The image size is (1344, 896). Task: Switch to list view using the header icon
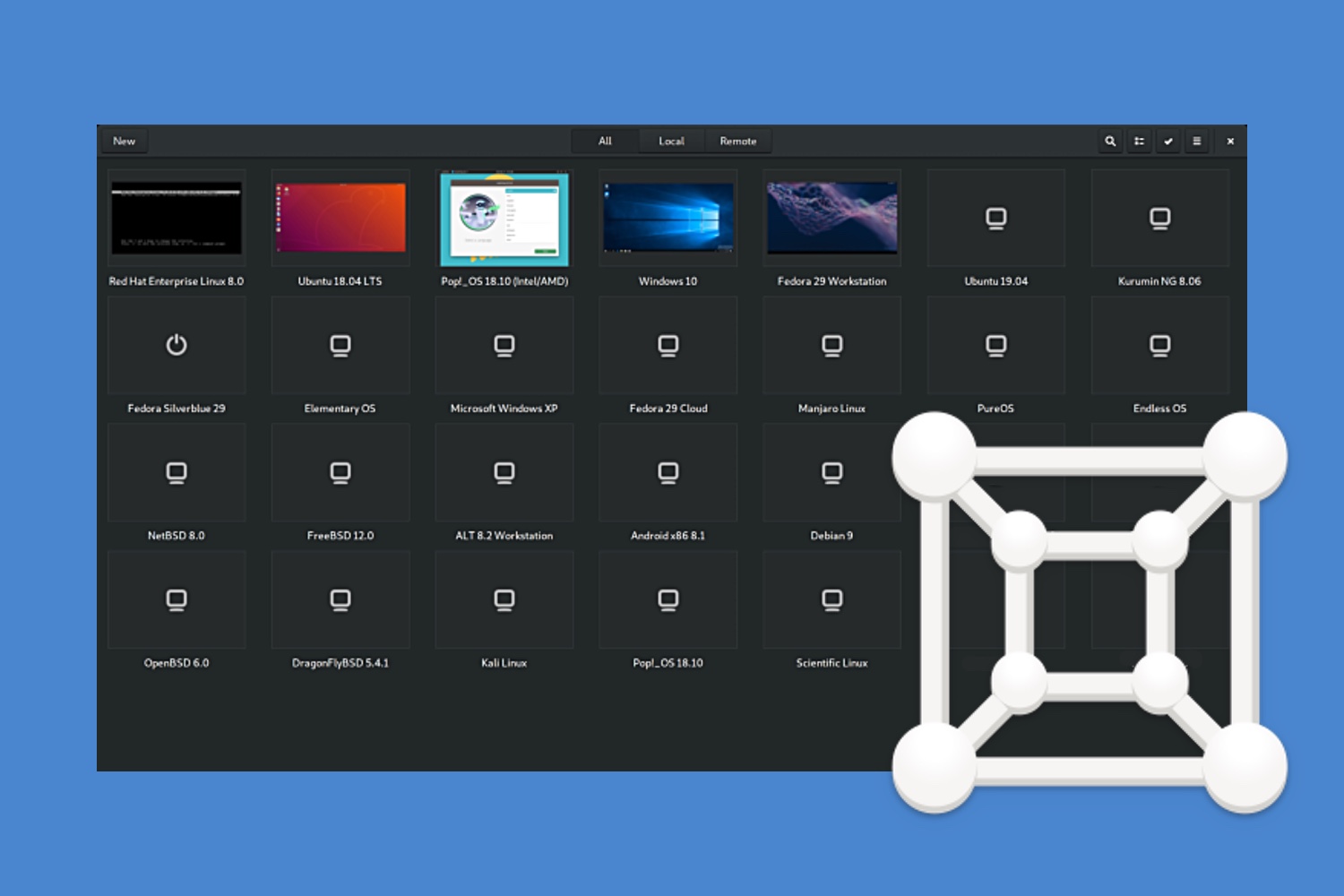coord(1139,141)
